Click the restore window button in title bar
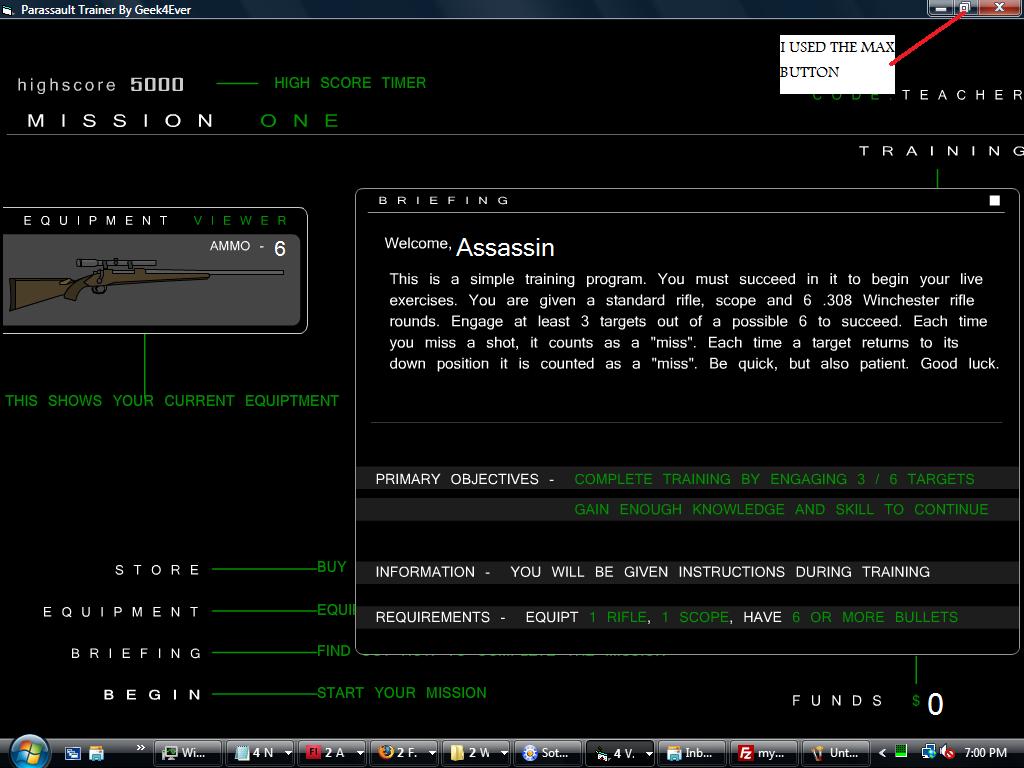The width and height of the screenshot is (1024, 768). pos(965,8)
